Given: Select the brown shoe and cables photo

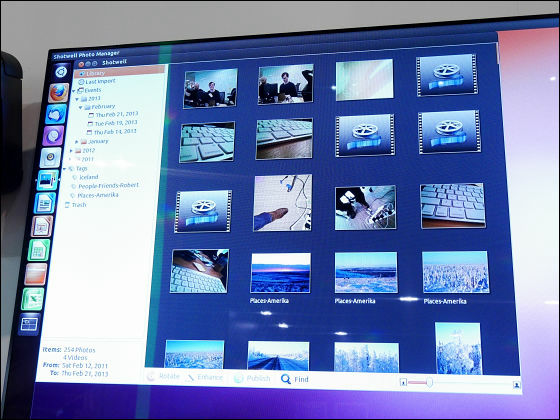Looking at the screenshot, I should [x=282, y=203].
